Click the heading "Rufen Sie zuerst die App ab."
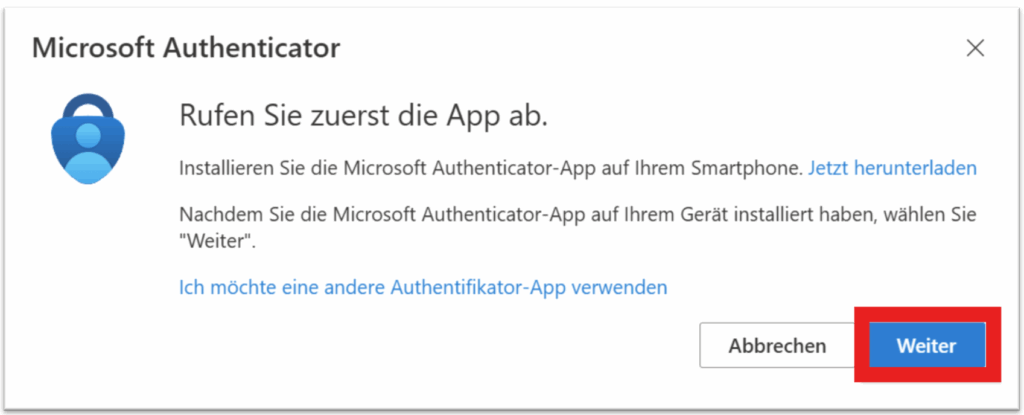The height and width of the screenshot is (415, 1024). point(363,115)
